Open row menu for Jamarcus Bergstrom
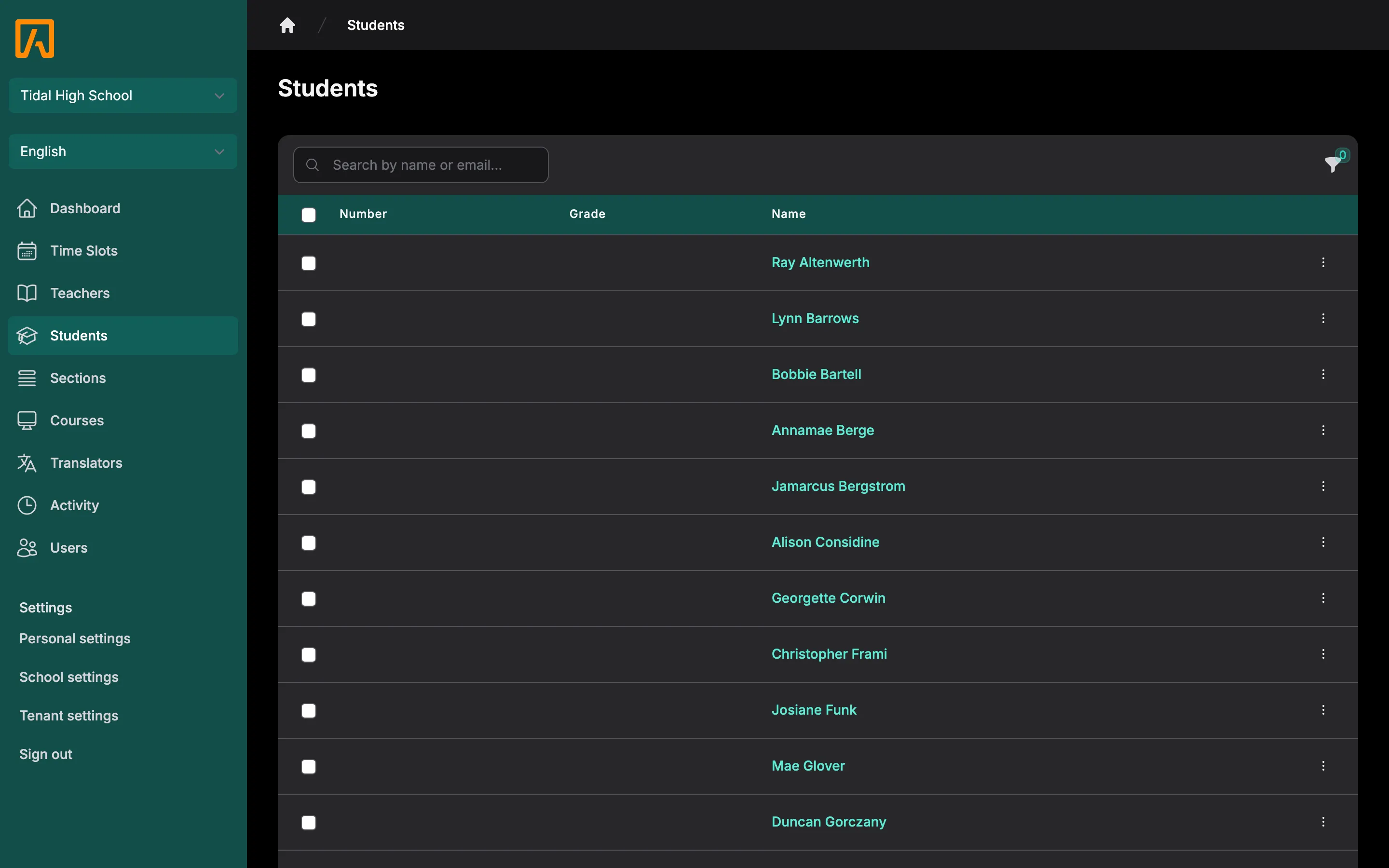 tap(1323, 486)
